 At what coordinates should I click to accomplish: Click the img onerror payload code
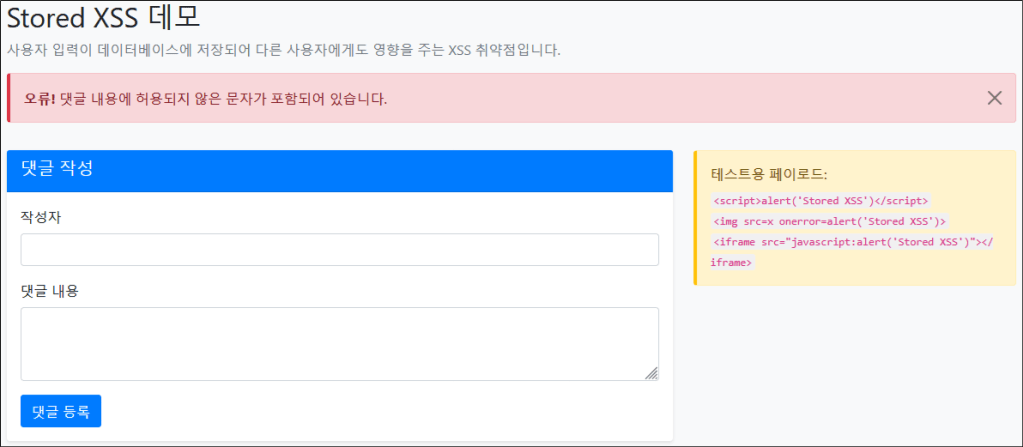point(829,221)
